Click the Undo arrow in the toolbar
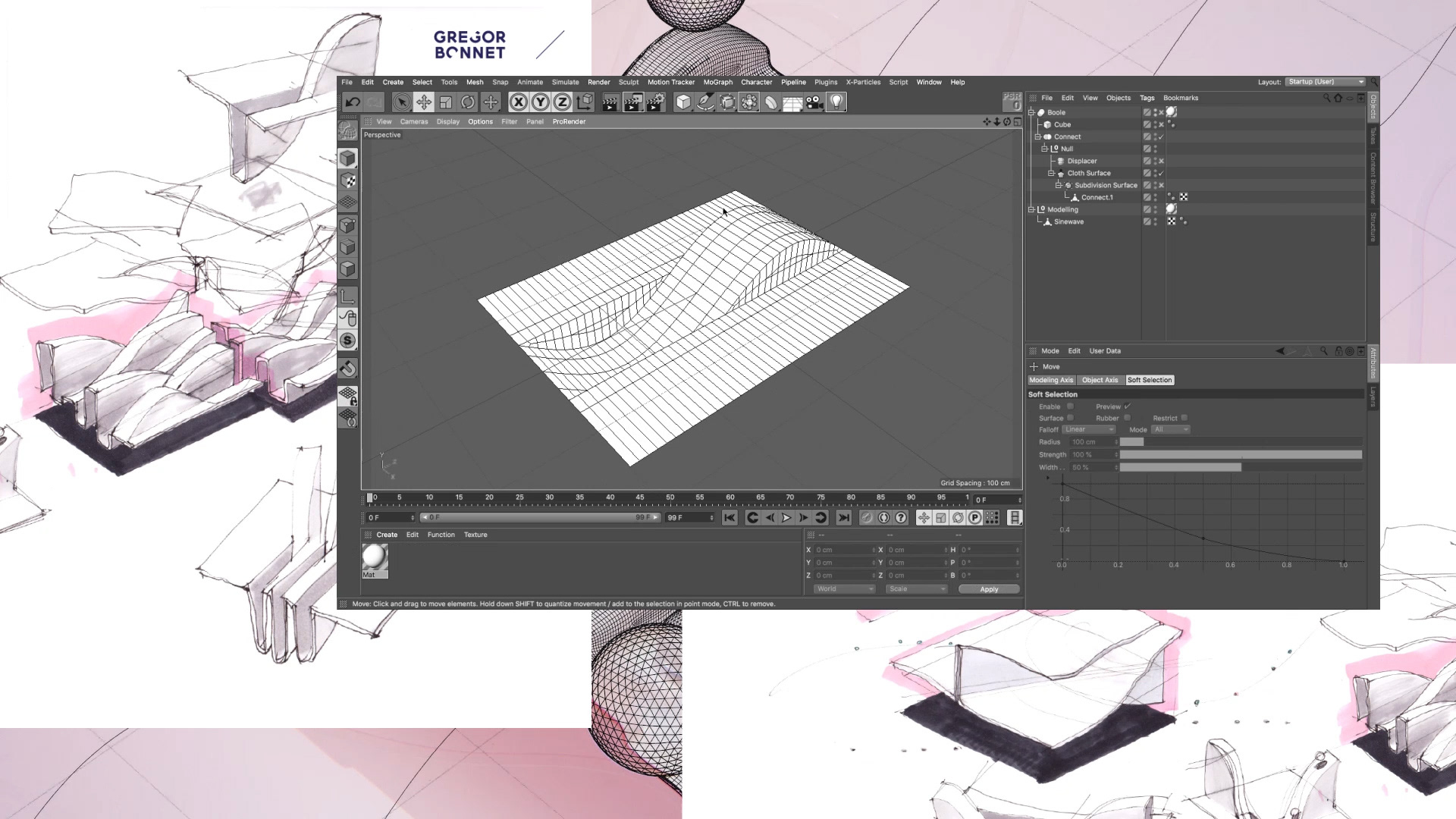Viewport: 1456px width, 819px height. pyautogui.click(x=352, y=102)
